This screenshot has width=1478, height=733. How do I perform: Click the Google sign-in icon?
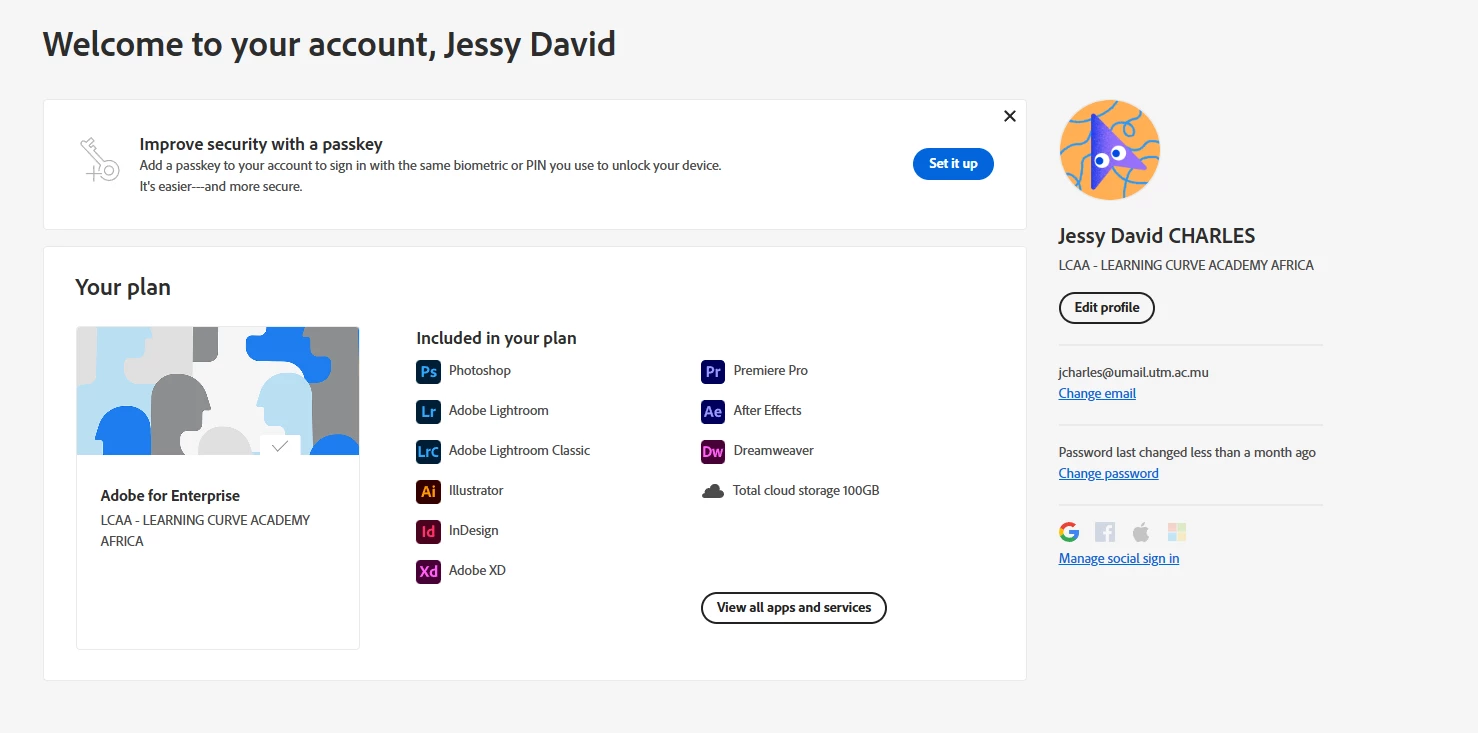point(1069,532)
